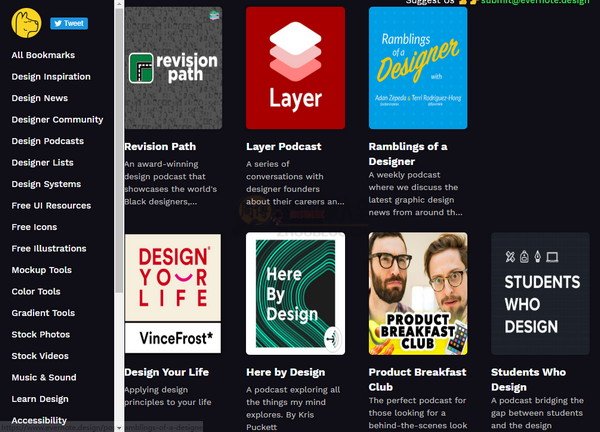Viewport: 600px width, 432px height.
Task: Open Mockup Tools category
Action: 42,270
